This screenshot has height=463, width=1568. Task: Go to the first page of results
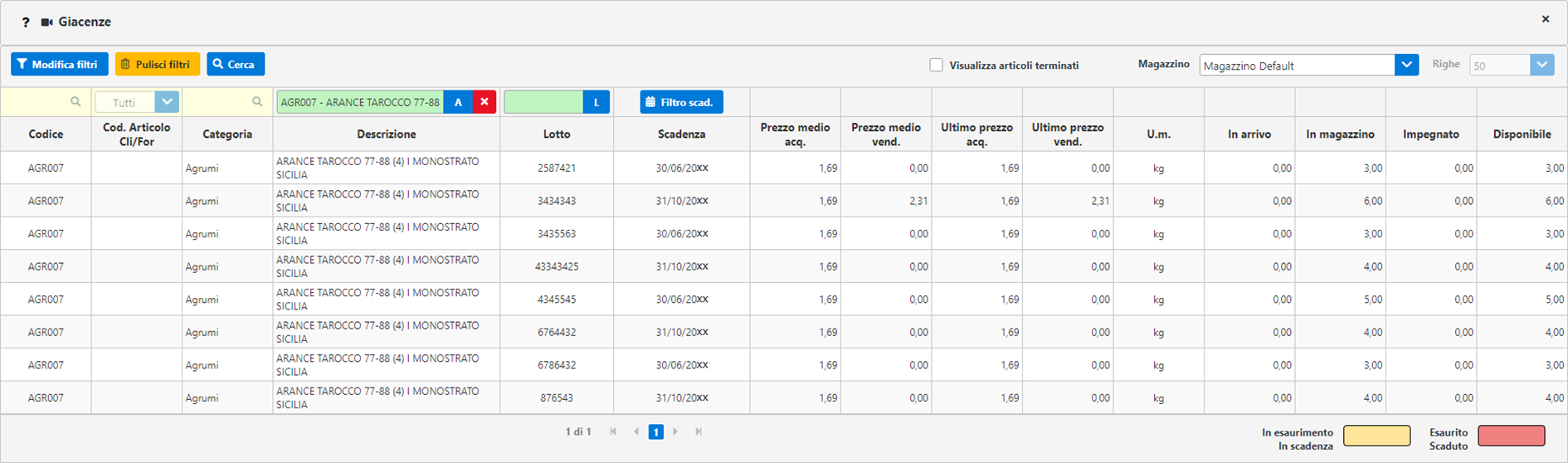click(613, 431)
